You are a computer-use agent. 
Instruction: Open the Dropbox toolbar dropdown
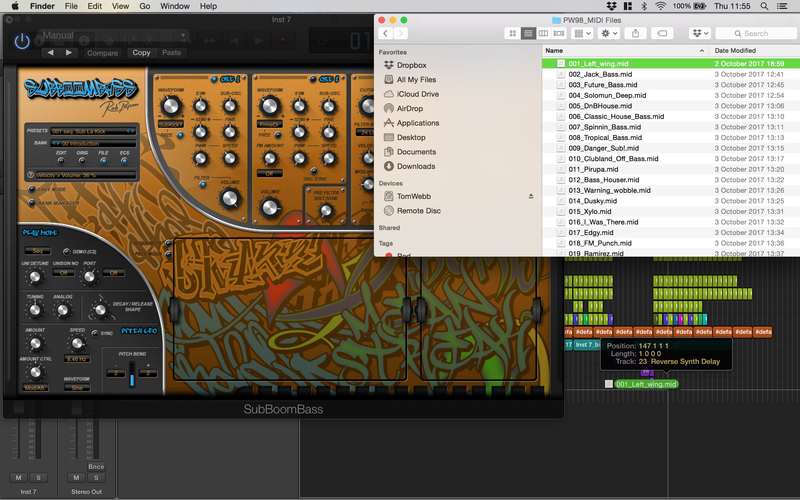point(700,33)
